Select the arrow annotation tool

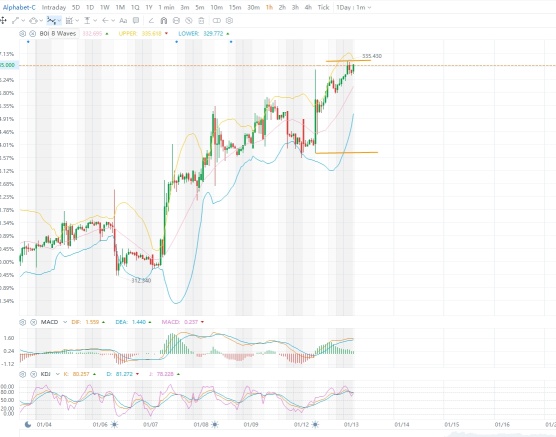point(105,21)
